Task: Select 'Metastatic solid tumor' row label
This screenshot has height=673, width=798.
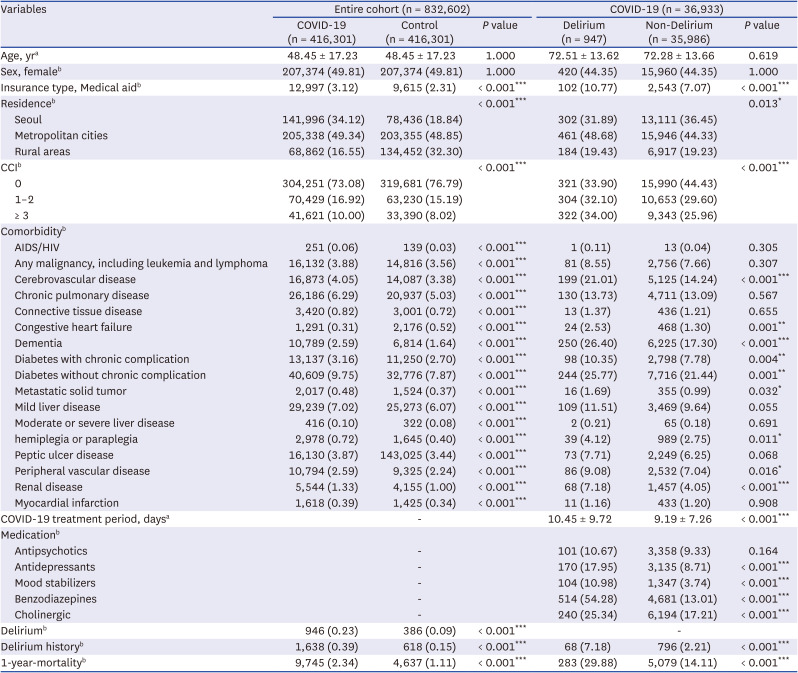Action: (x=70, y=391)
